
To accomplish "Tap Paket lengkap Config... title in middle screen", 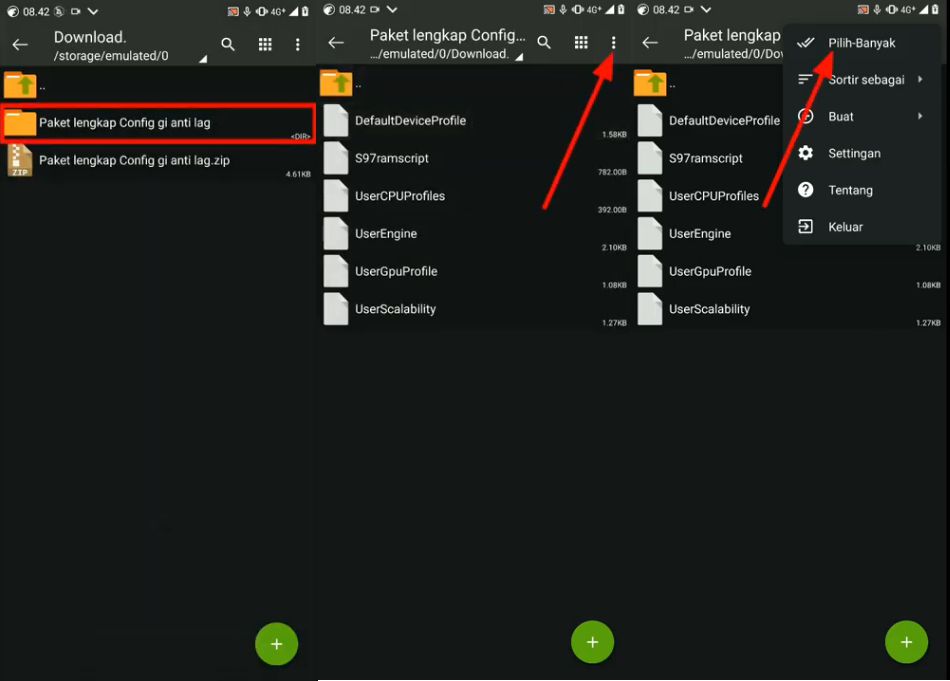I will [448, 35].
